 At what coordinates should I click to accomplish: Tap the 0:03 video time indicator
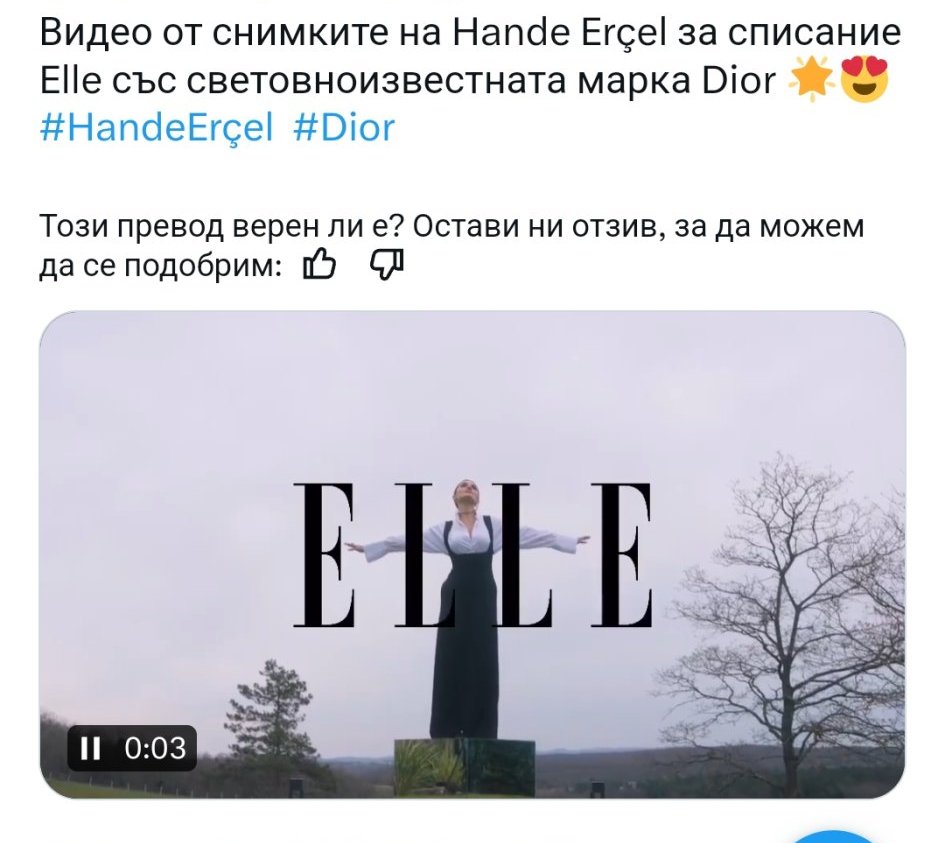click(155, 748)
